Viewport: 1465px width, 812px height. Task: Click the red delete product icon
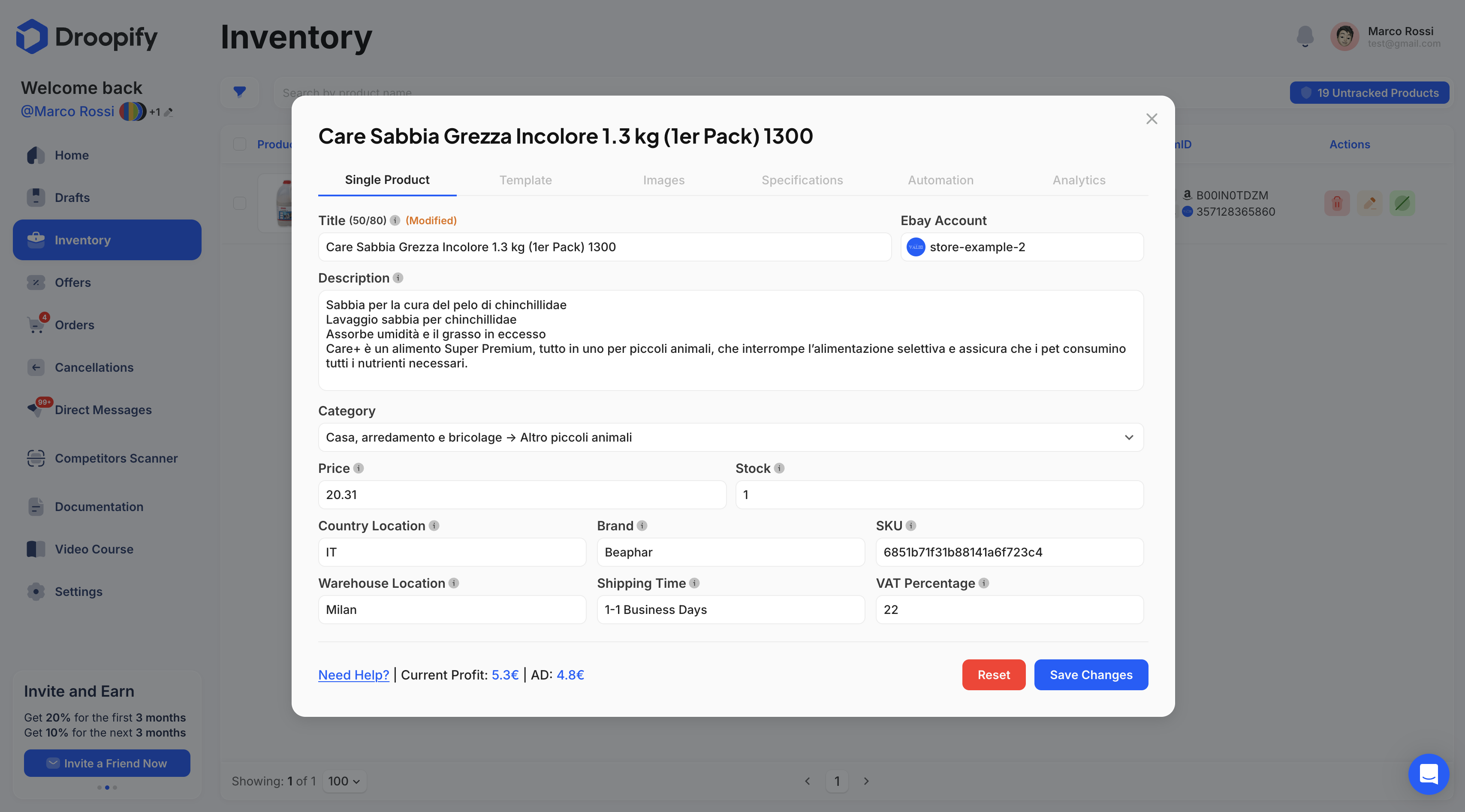pyautogui.click(x=1337, y=203)
